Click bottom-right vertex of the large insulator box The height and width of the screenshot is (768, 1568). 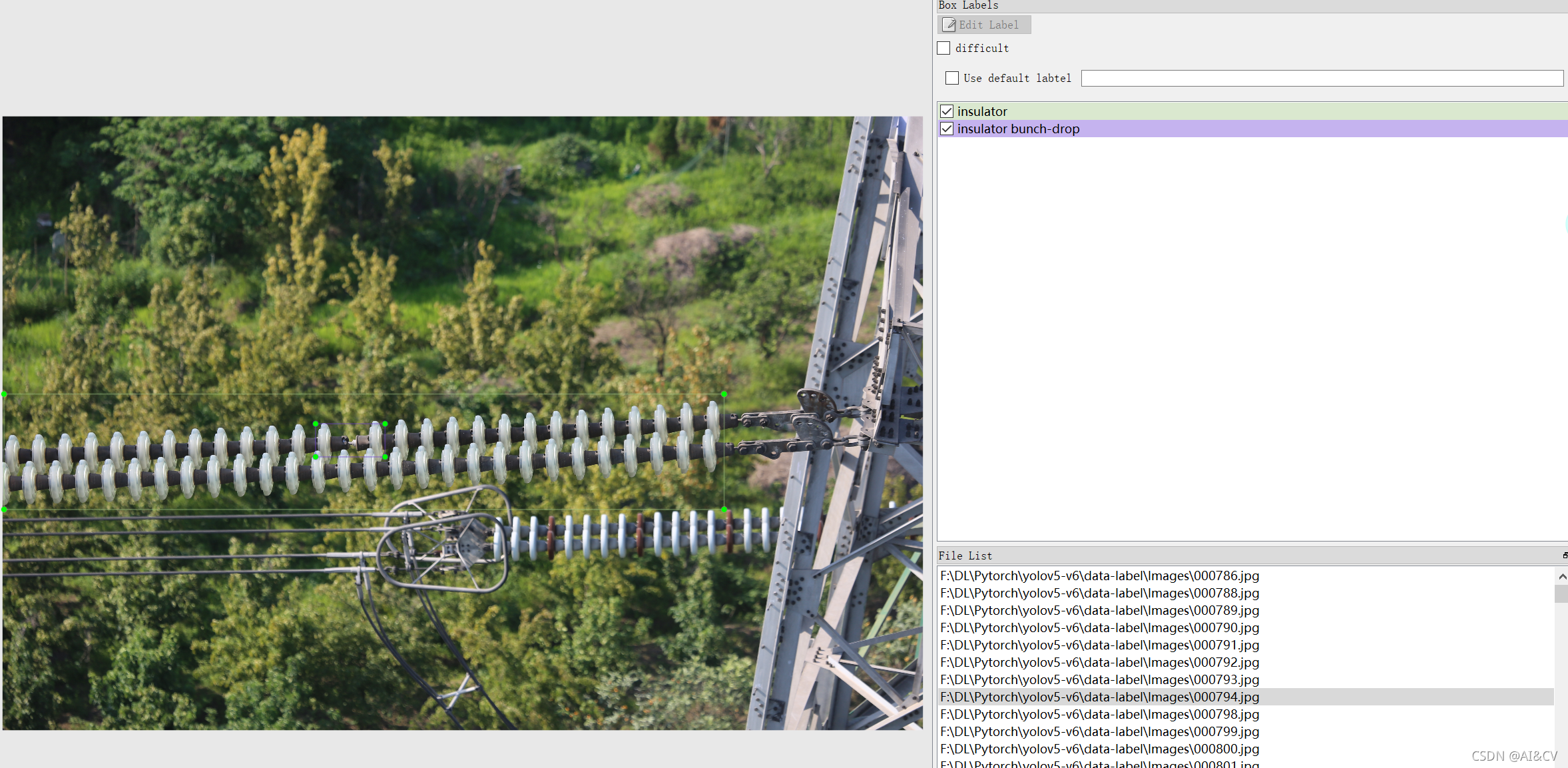coord(724,510)
